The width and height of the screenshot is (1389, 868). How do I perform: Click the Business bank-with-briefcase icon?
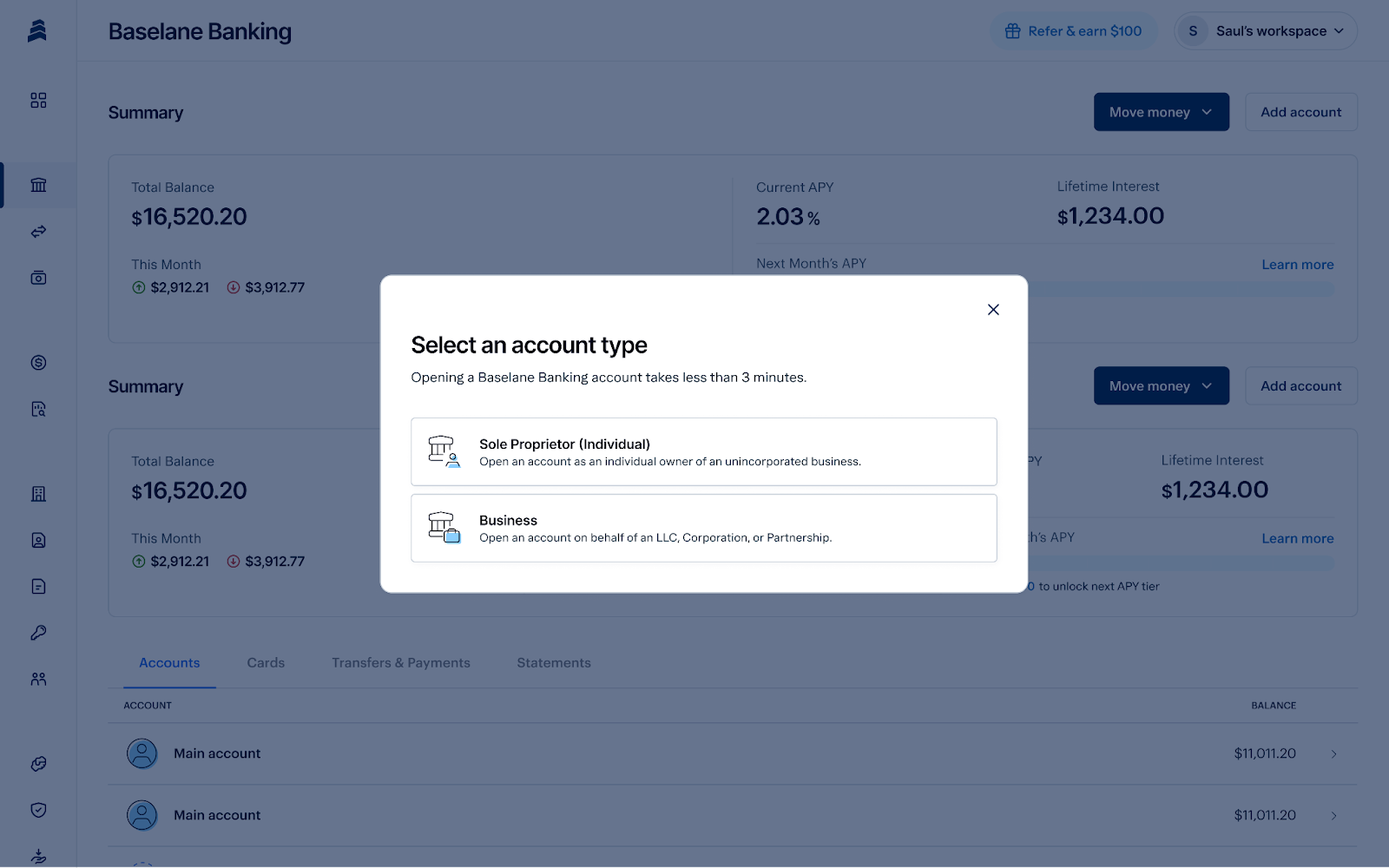click(444, 528)
